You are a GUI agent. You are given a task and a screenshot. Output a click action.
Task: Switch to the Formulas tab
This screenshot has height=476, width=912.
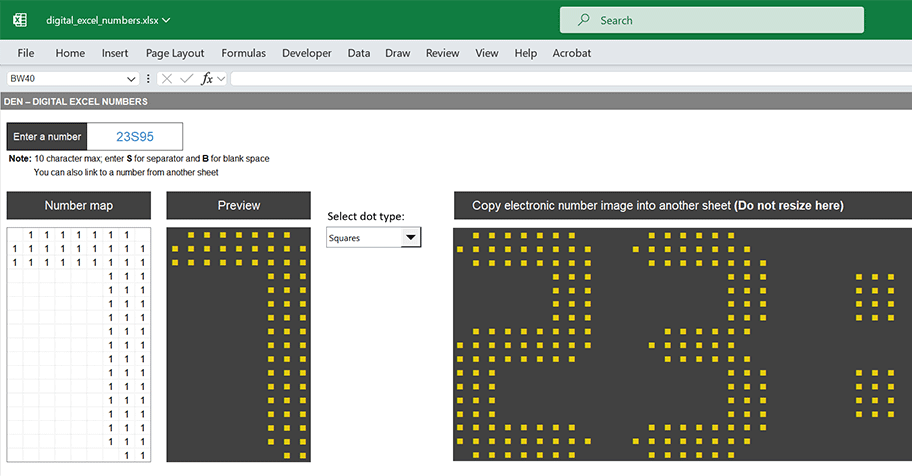pos(243,53)
